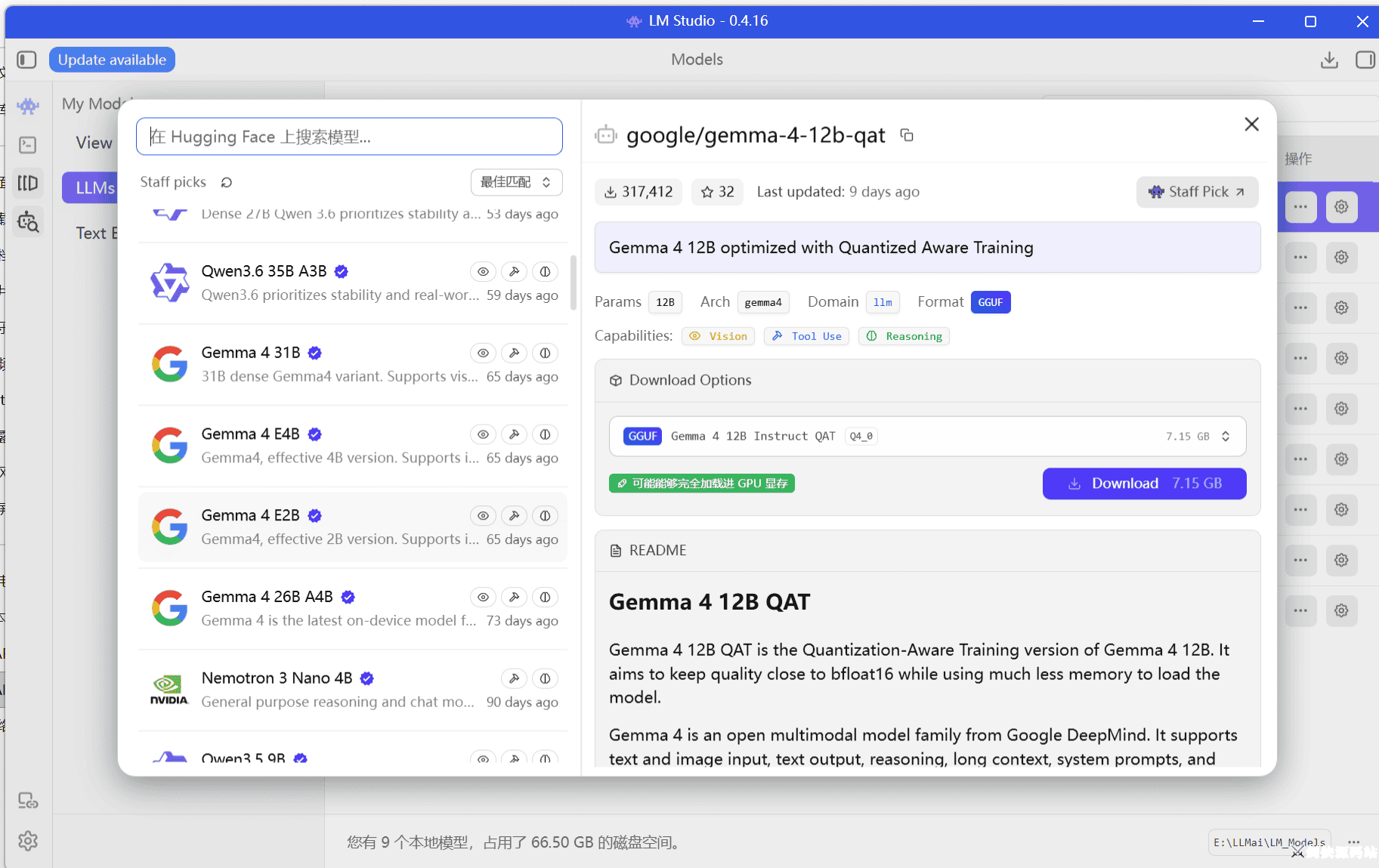Image resolution: width=1379 pixels, height=868 pixels.
Task: Select the Gemma 4 E4B model entry
Action: (353, 446)
